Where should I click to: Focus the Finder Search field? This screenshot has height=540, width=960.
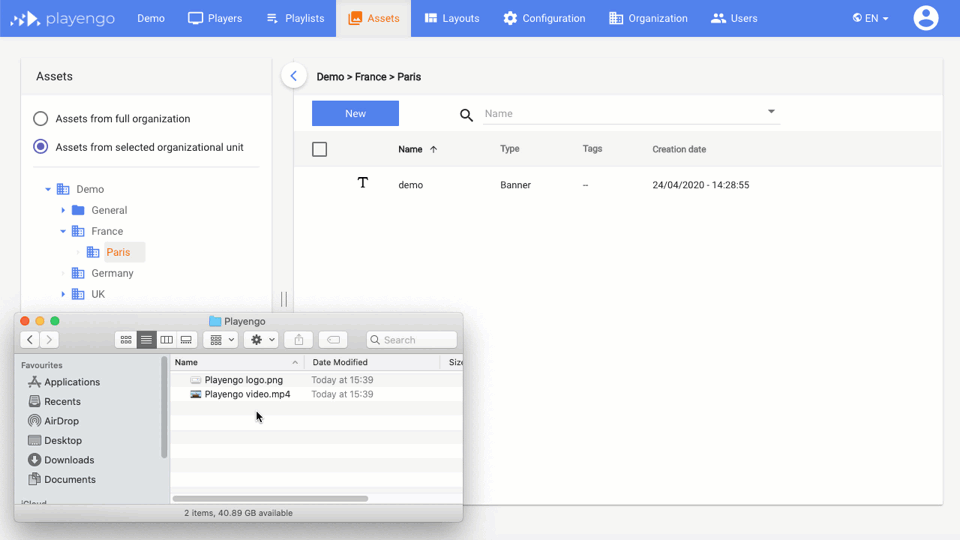(412, 340)
